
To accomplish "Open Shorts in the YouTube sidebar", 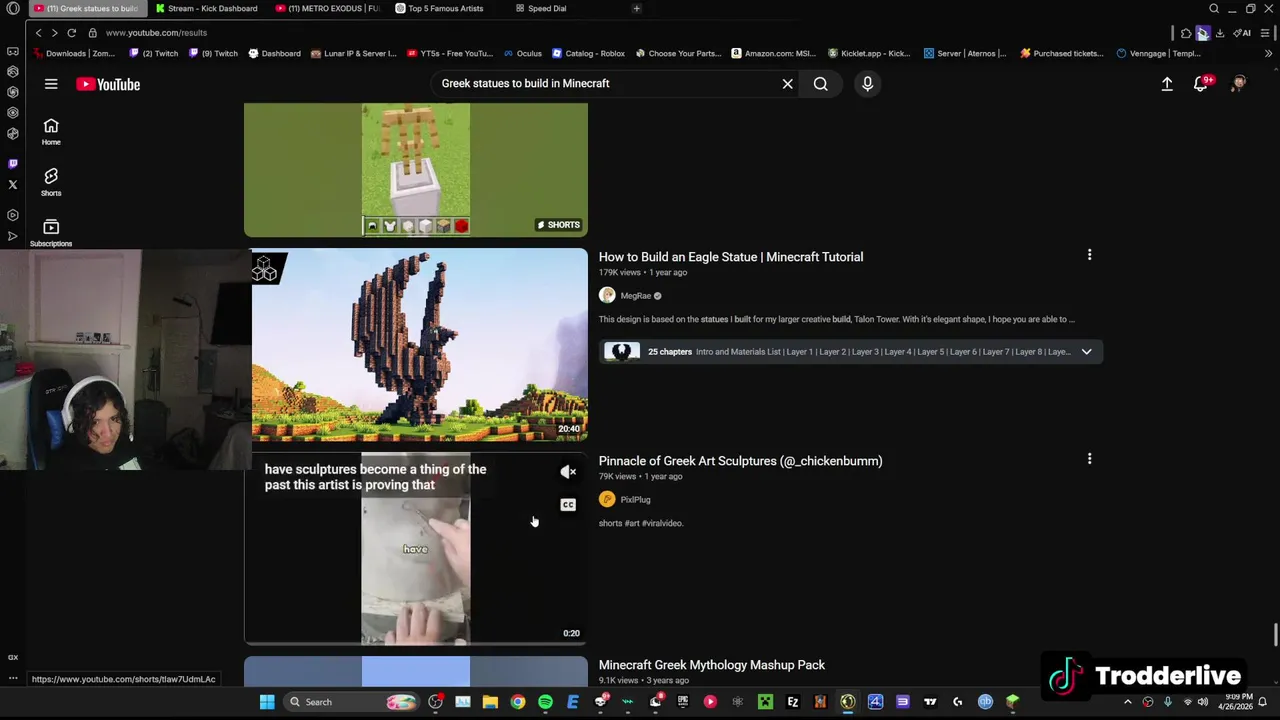I will 51,182.
